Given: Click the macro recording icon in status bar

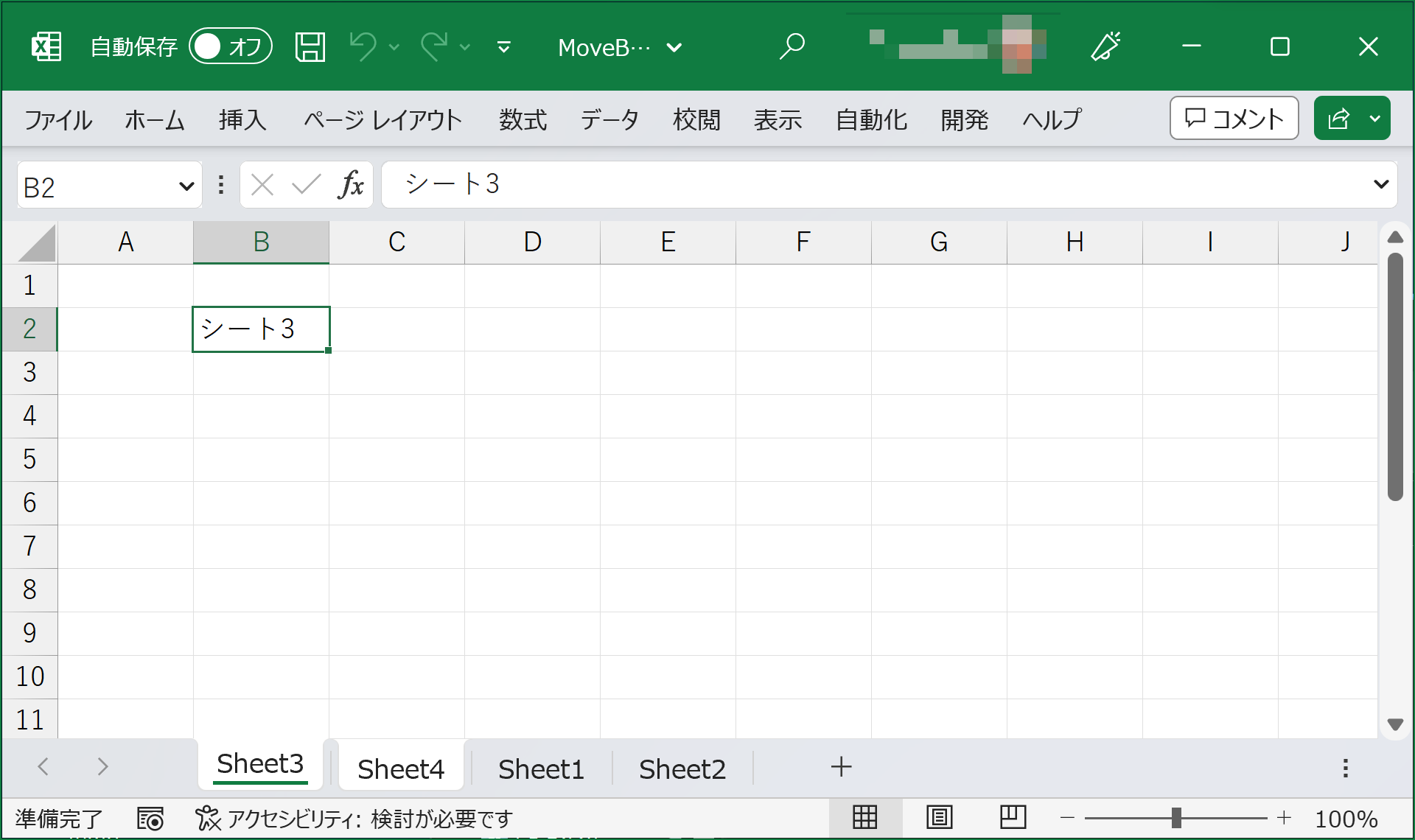Looking at the screenshot, I should pyautogui.click(x=150, y=818).
